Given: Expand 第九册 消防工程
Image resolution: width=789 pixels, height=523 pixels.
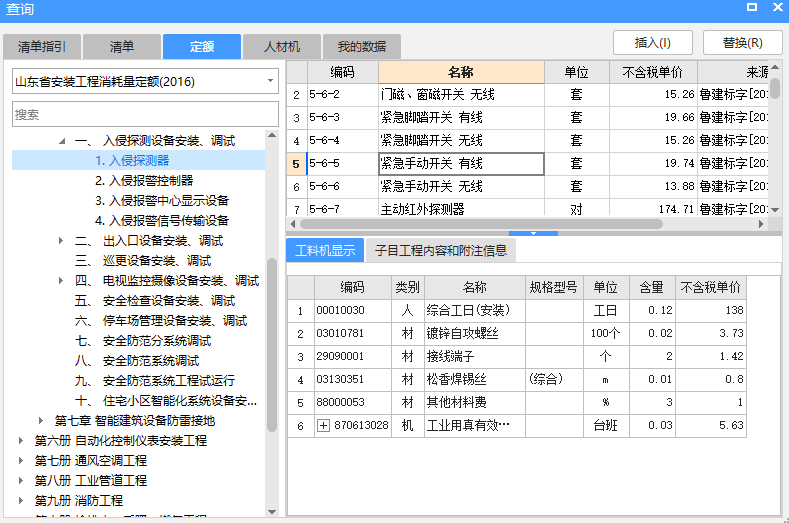Looking at the screenshot, I should point(21,500).
